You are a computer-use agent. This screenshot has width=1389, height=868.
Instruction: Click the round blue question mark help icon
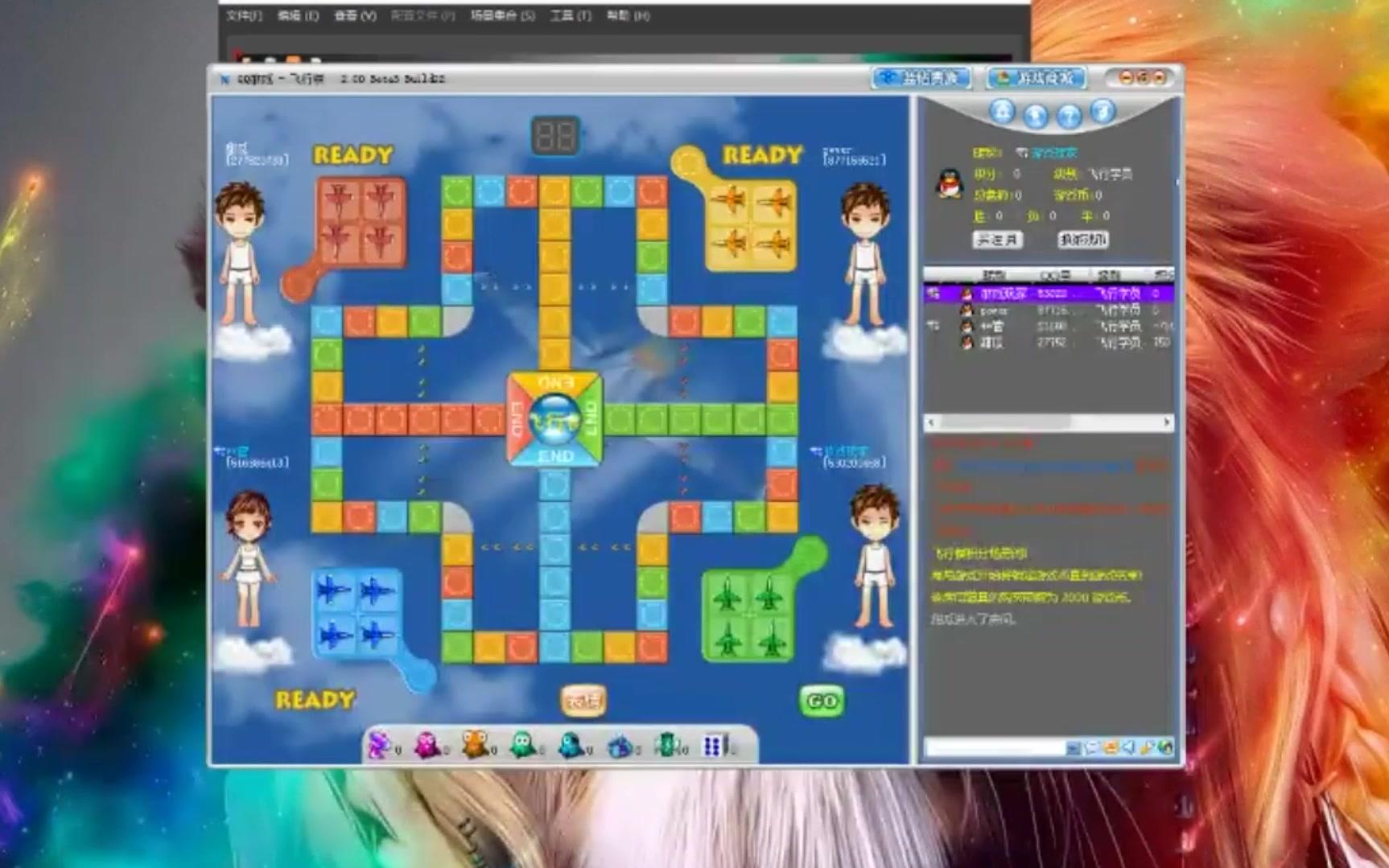coord(1069,117)
